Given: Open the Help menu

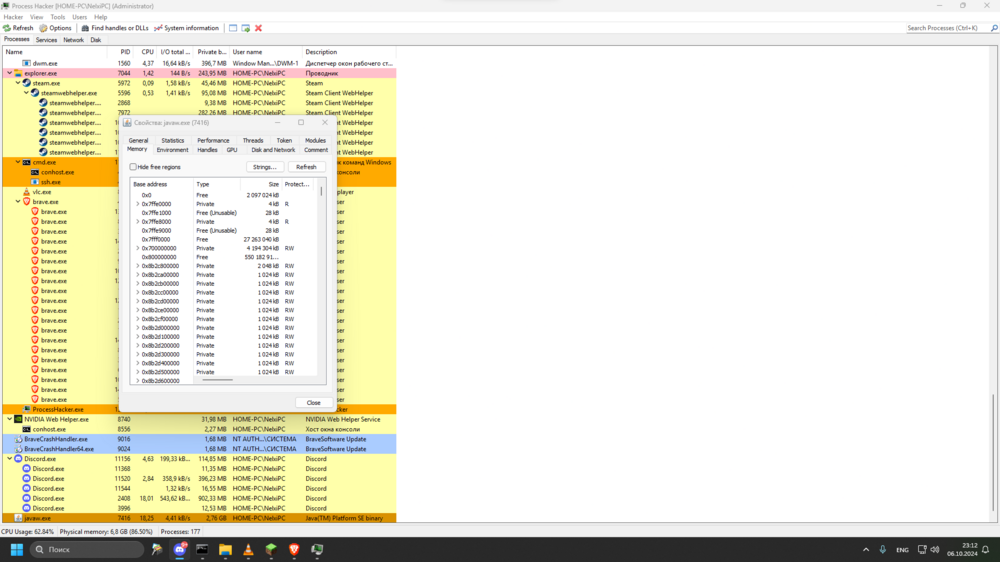Looking at the screenshot, I should pos(101,17).
